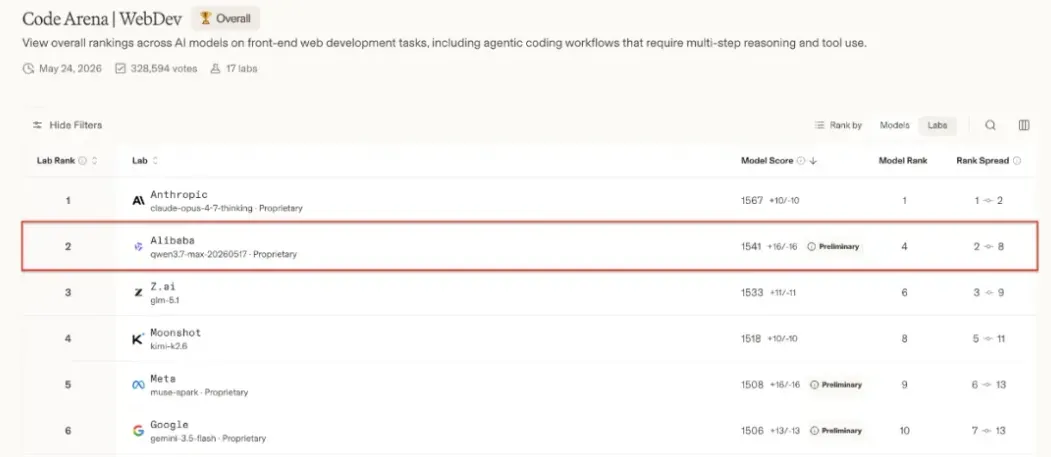This screenshot has height=457, width=1051.
Task: Open the Rank by control
Action: tap(838, 125)
